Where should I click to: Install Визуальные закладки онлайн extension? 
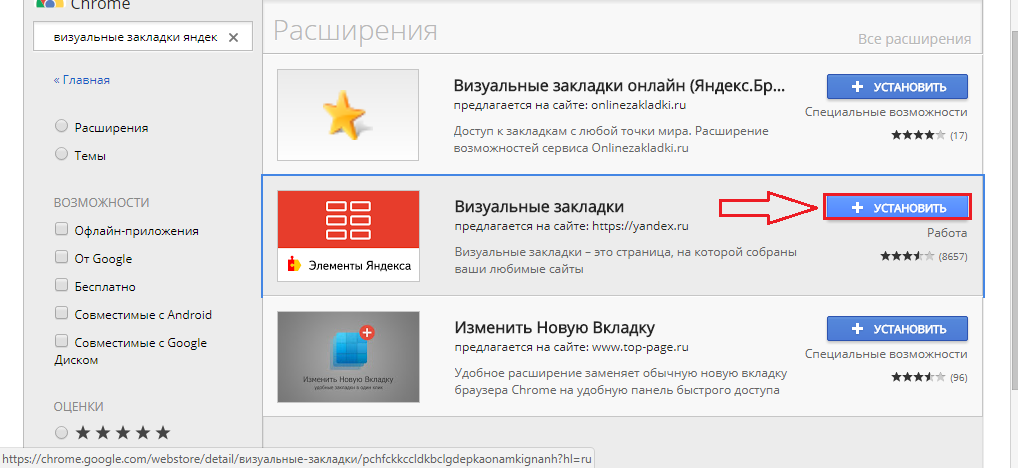click(897, 87)
